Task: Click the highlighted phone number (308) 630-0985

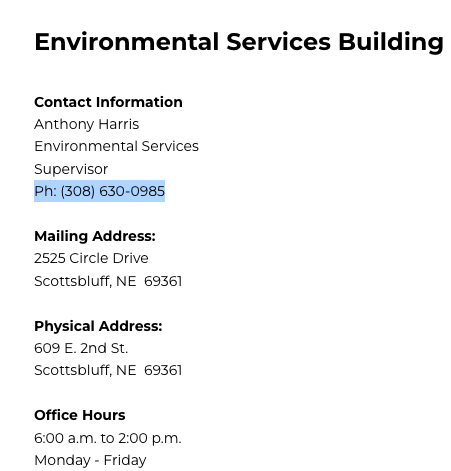Action: click(113, 191)
